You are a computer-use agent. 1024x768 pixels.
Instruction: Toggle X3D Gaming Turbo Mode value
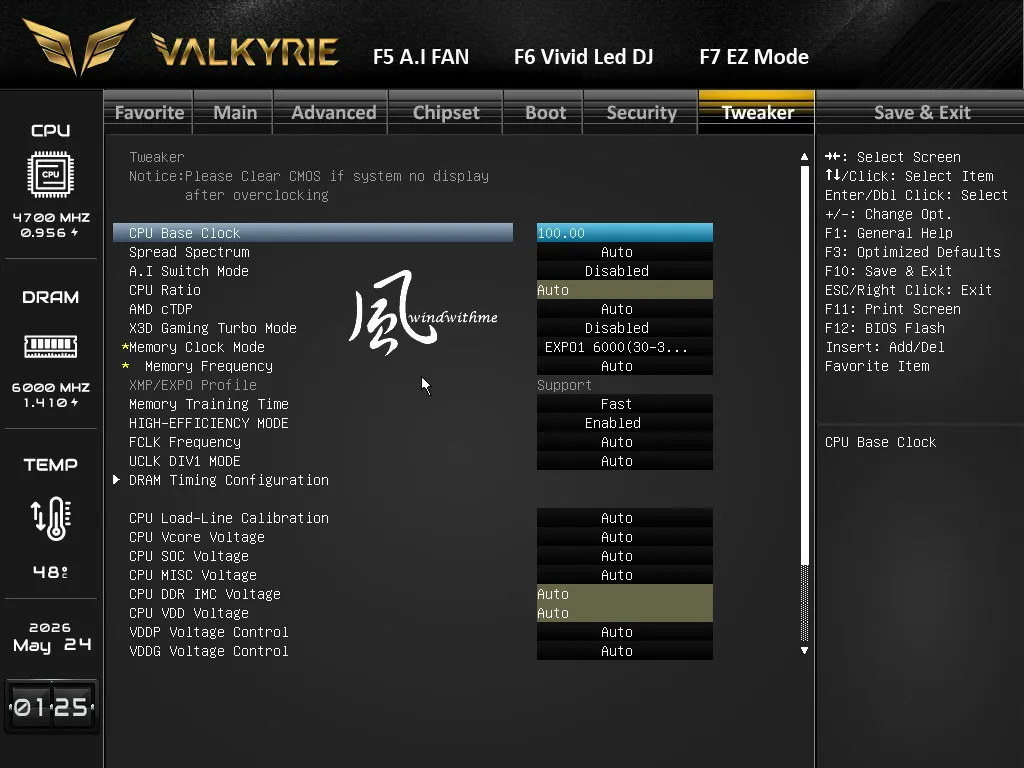pos(624,328)
